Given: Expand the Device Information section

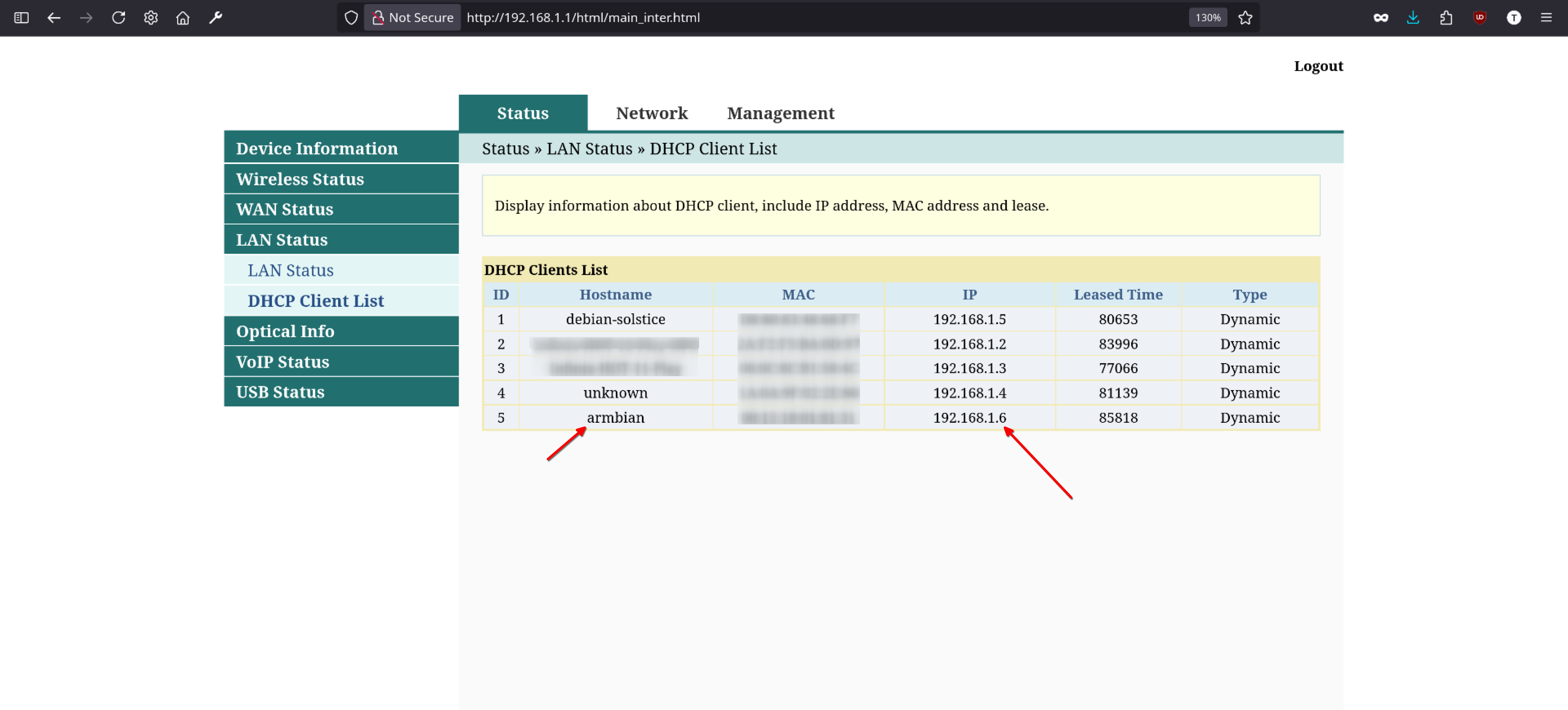Looking at the screenshot, I should tap(316, 149).
